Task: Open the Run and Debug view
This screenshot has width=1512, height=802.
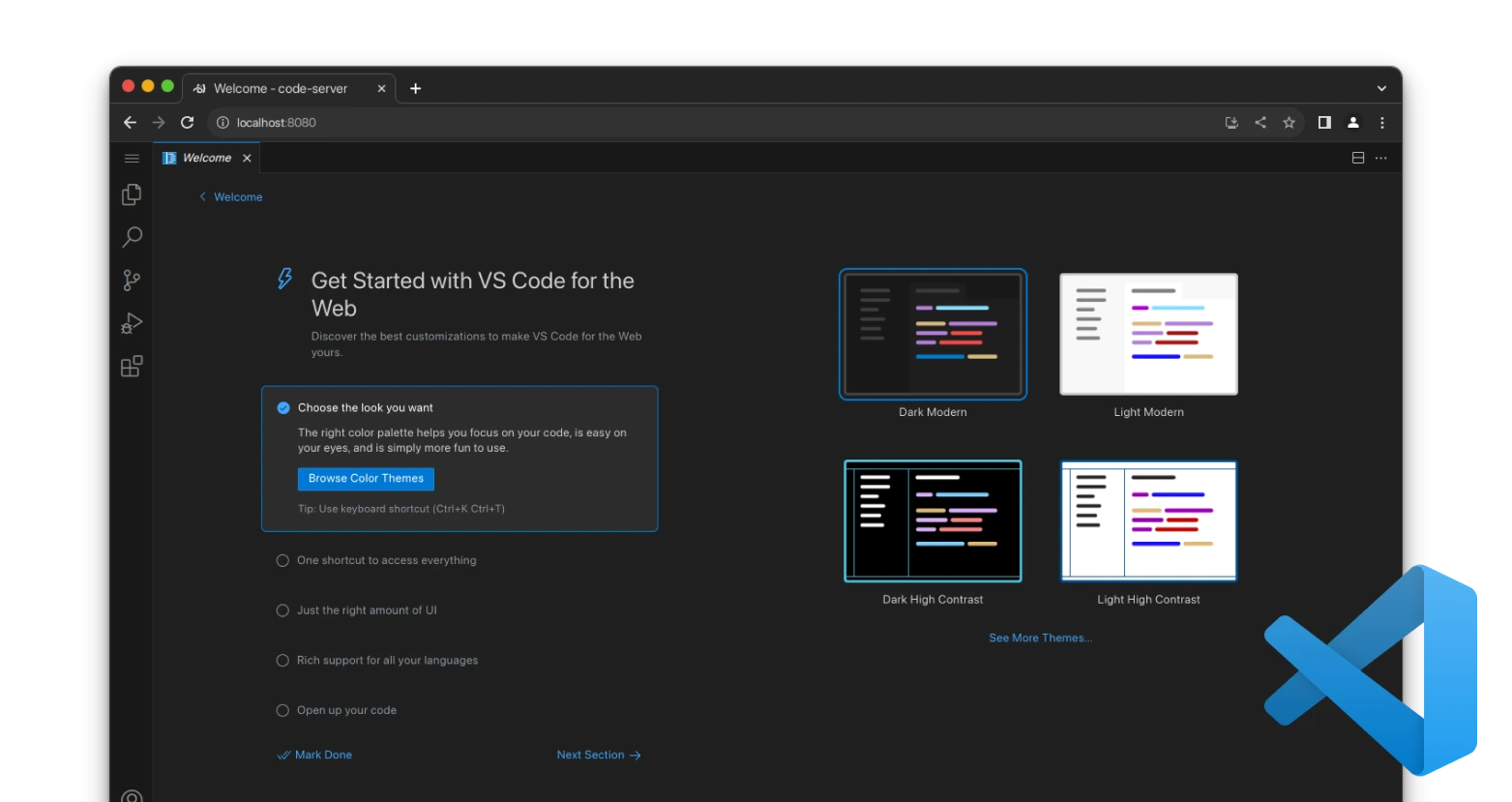Action: (x=132, y=323)
